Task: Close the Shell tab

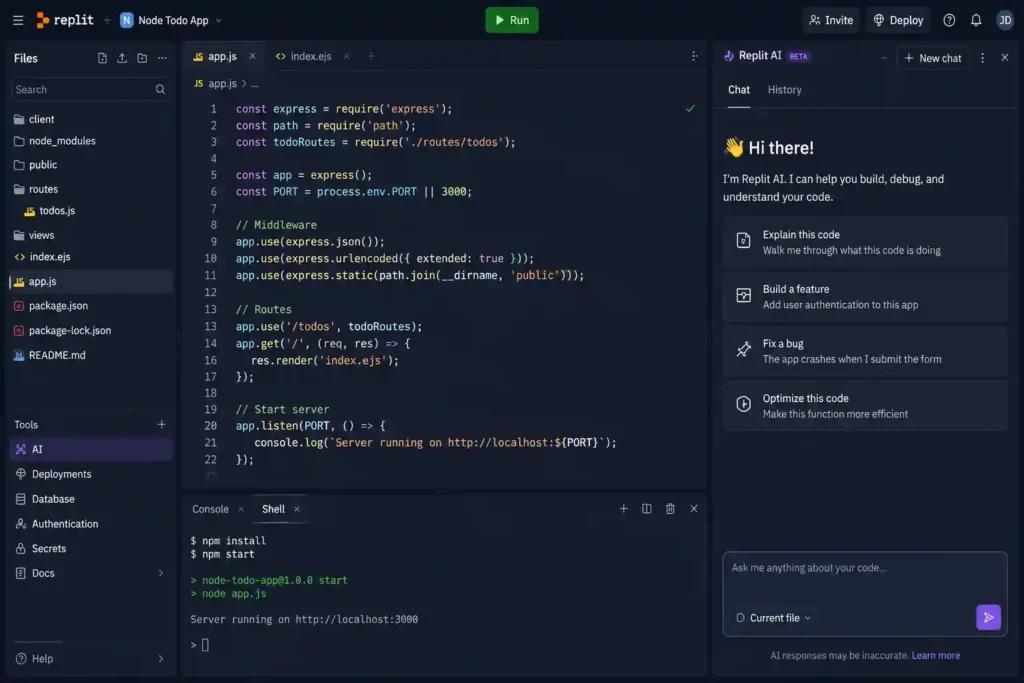Action: (296, 509)
